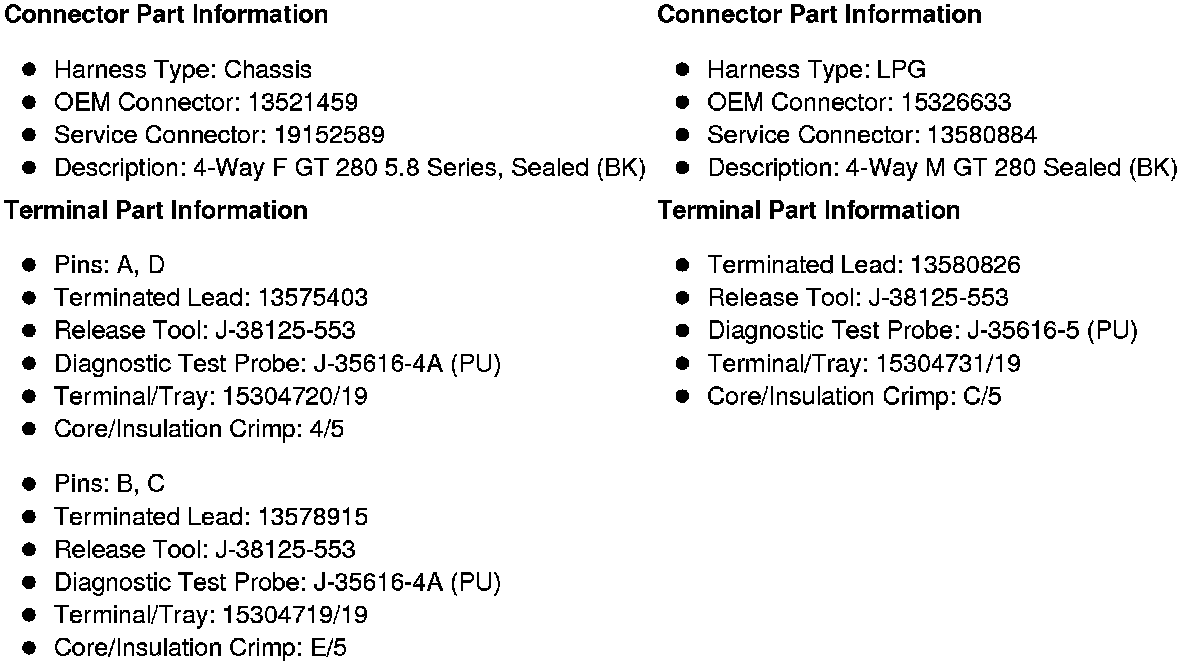The width and height of the screenshot is (1200, 666).
Task: Click Core/Insulation Crimp: E/5 entry
Action: coord(200,648)
